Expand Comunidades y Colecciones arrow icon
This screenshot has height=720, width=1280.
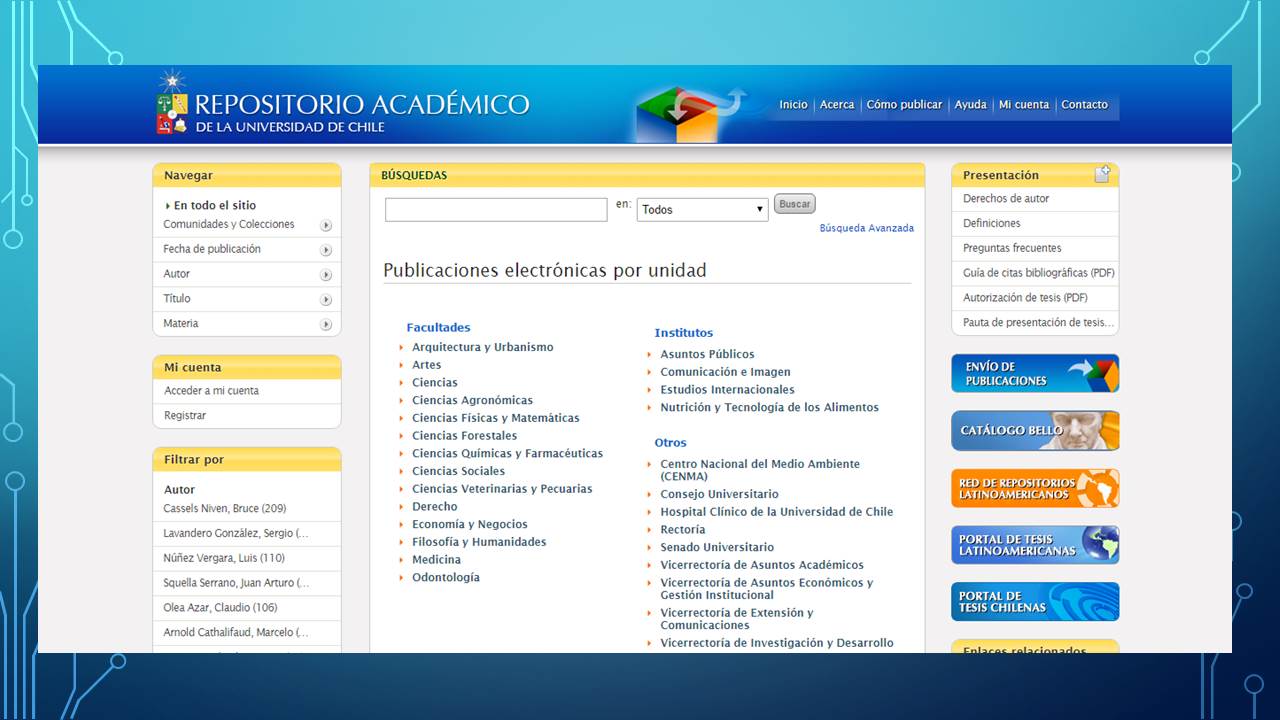coord(326,225)
